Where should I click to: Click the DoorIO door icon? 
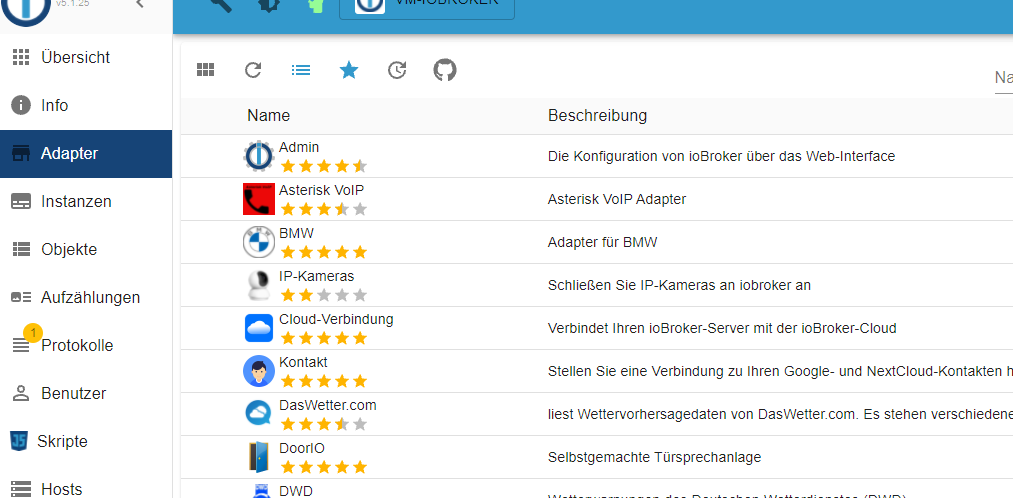pyautogui.click(x=259, y=457)
